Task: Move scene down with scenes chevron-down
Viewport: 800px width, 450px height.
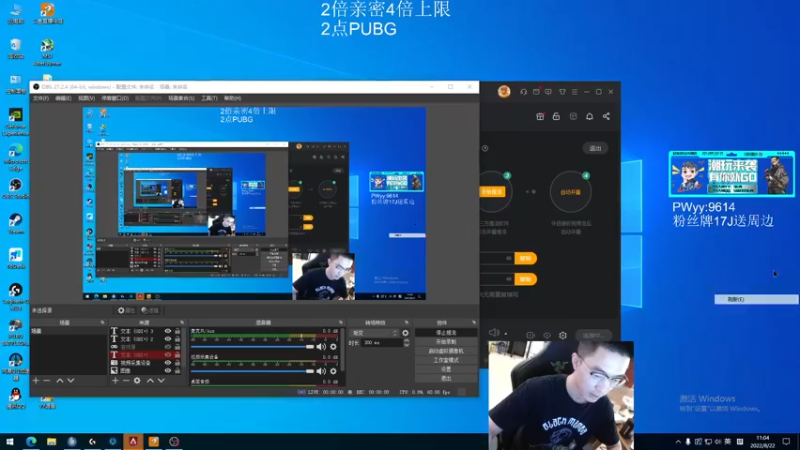Action: 71,381
